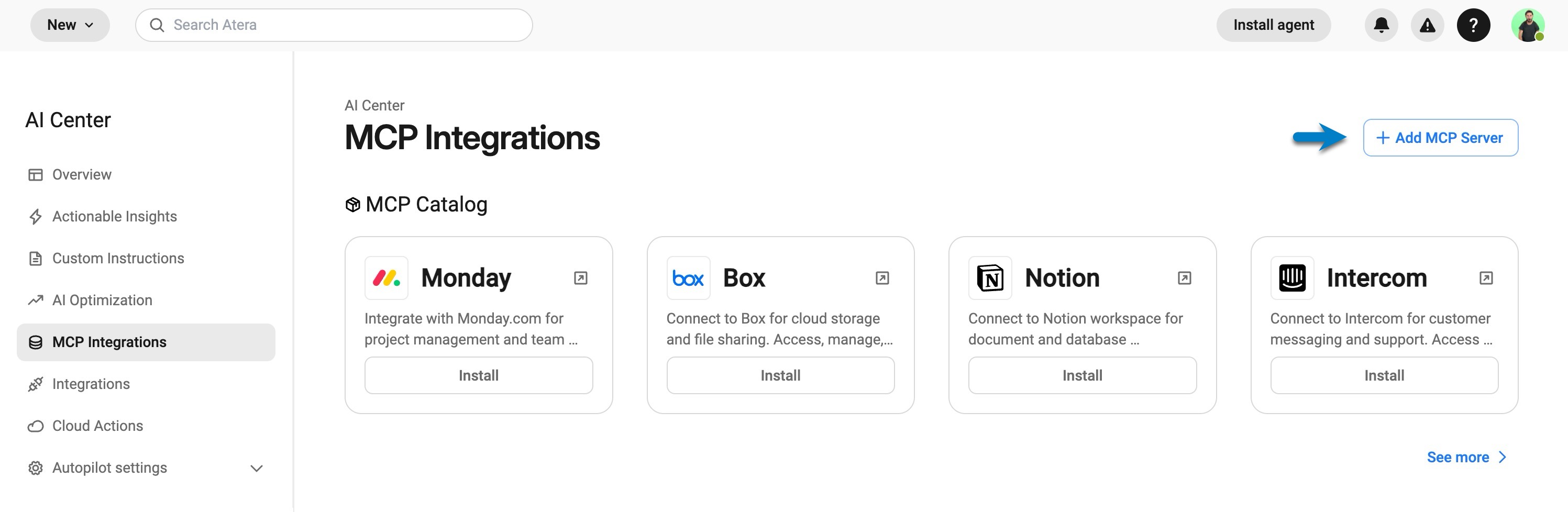
Task: Install the Box integration
Action: tap(780, 376)
